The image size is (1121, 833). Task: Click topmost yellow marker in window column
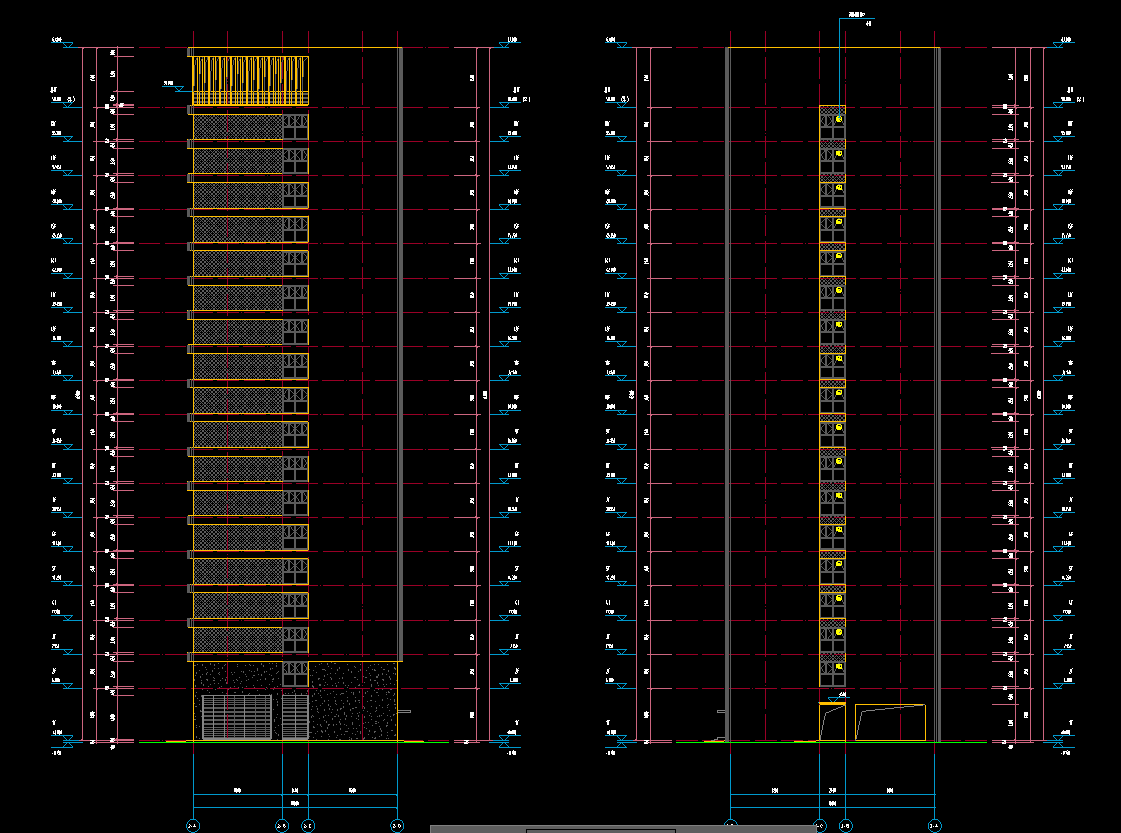[839, 119]
